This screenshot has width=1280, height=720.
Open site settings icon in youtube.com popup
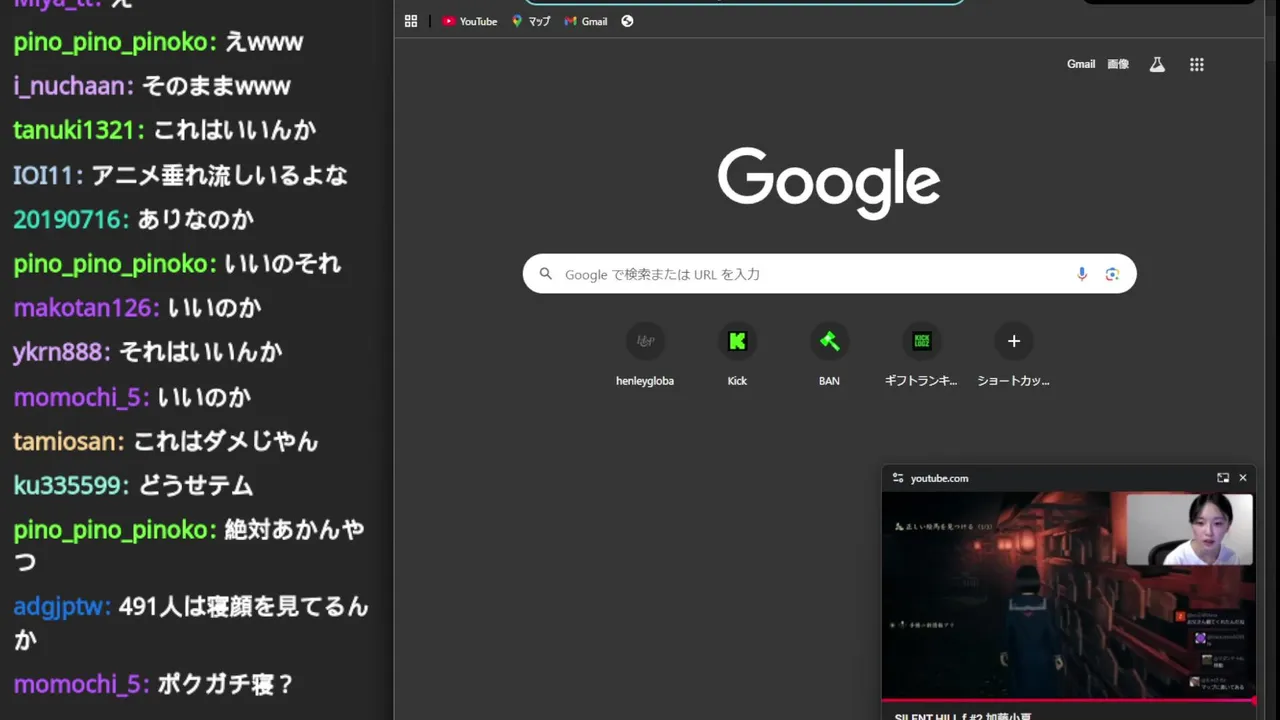click(x=898, y=478)
